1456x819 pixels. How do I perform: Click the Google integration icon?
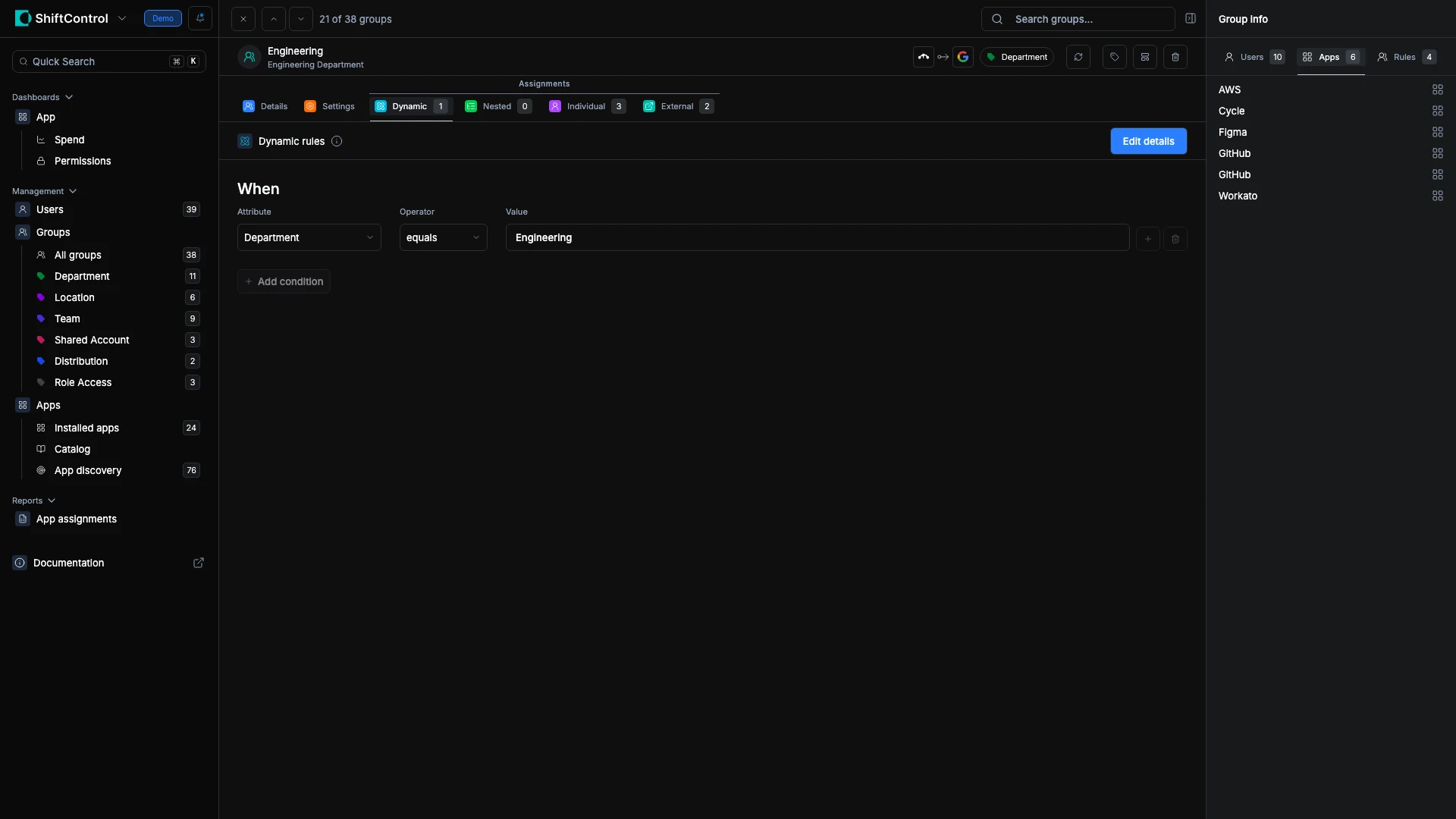click(962, 57)
